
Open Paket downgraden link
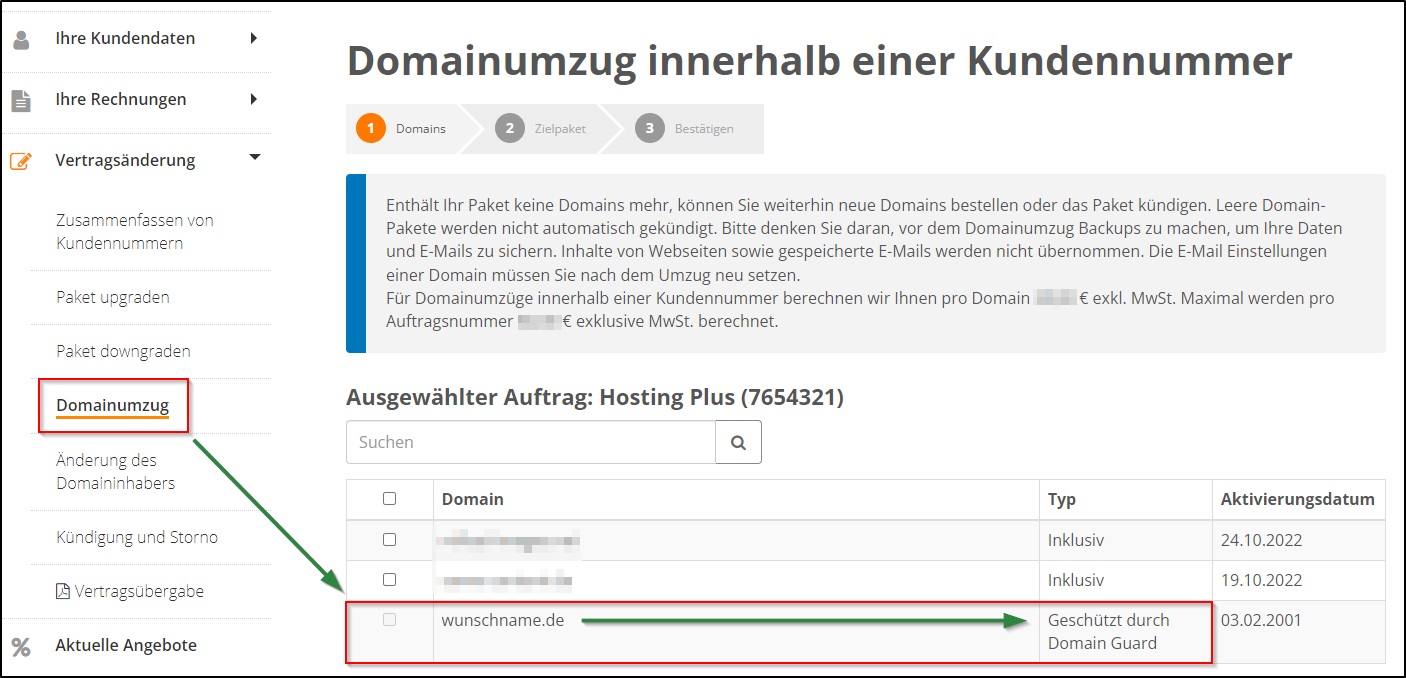pos(123,351)
